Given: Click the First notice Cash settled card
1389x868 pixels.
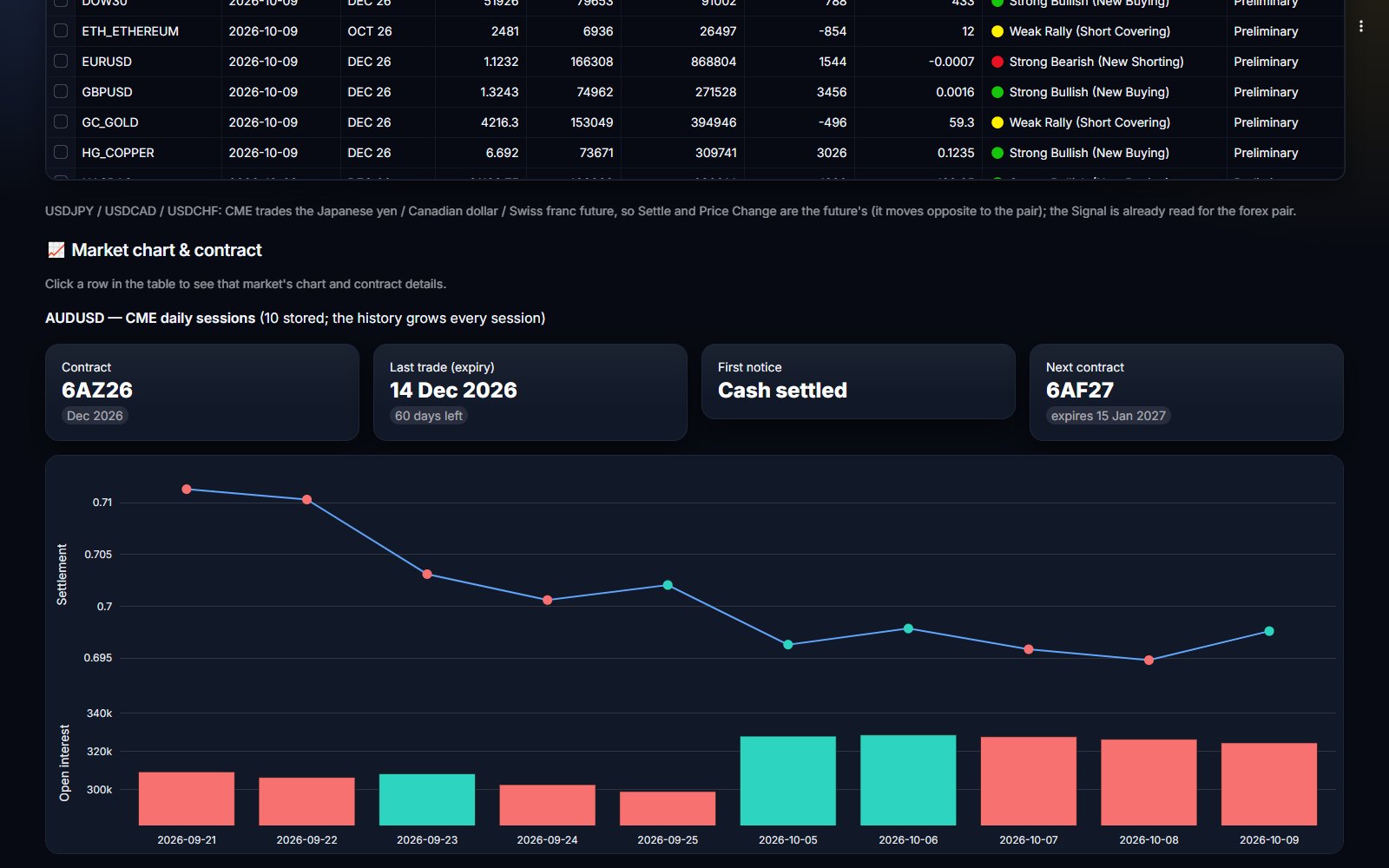Looking at the screenshot, I should [x=859, y=382].
